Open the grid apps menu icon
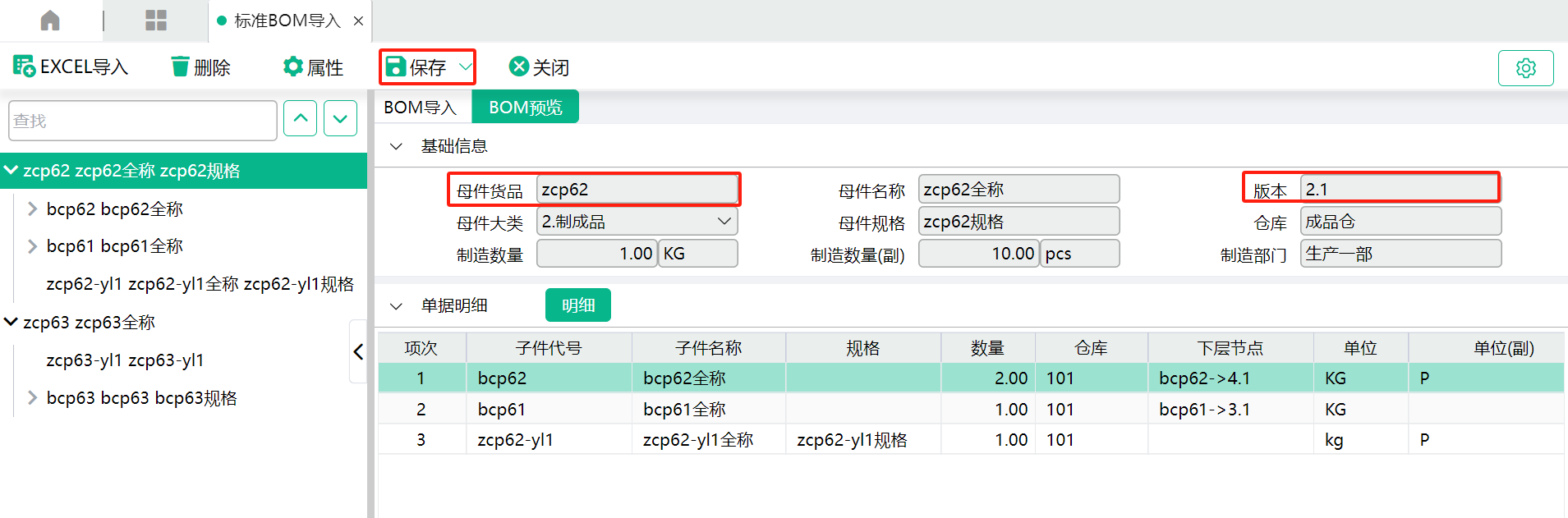 156,21
